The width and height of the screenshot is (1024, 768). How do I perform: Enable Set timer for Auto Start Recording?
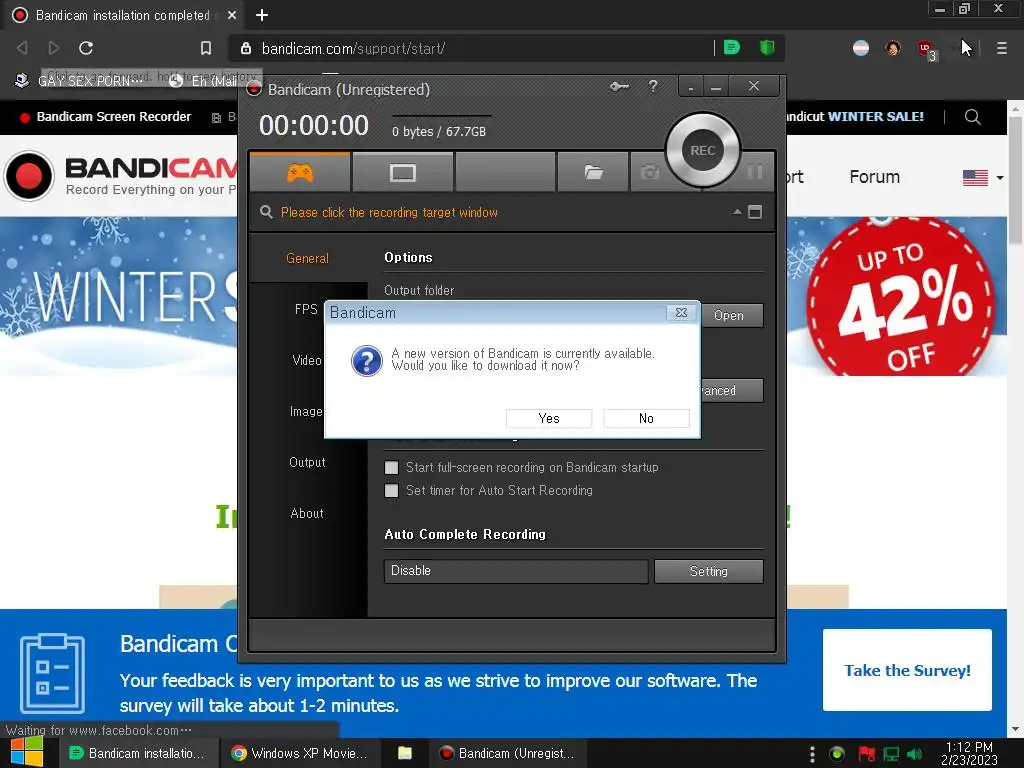[391, 490]
